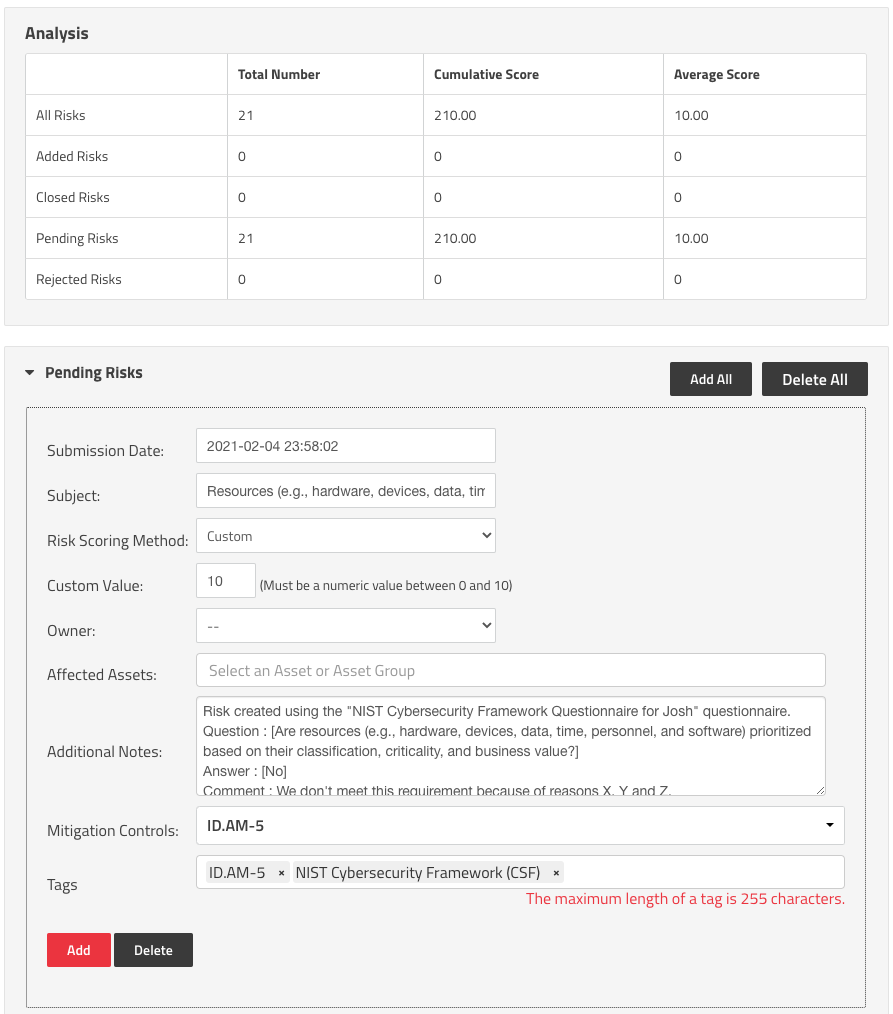Remove the ID.AM-5 tag
This screenshot has height=1014, width=893.
pyautogui.click(x=281, y=872)
